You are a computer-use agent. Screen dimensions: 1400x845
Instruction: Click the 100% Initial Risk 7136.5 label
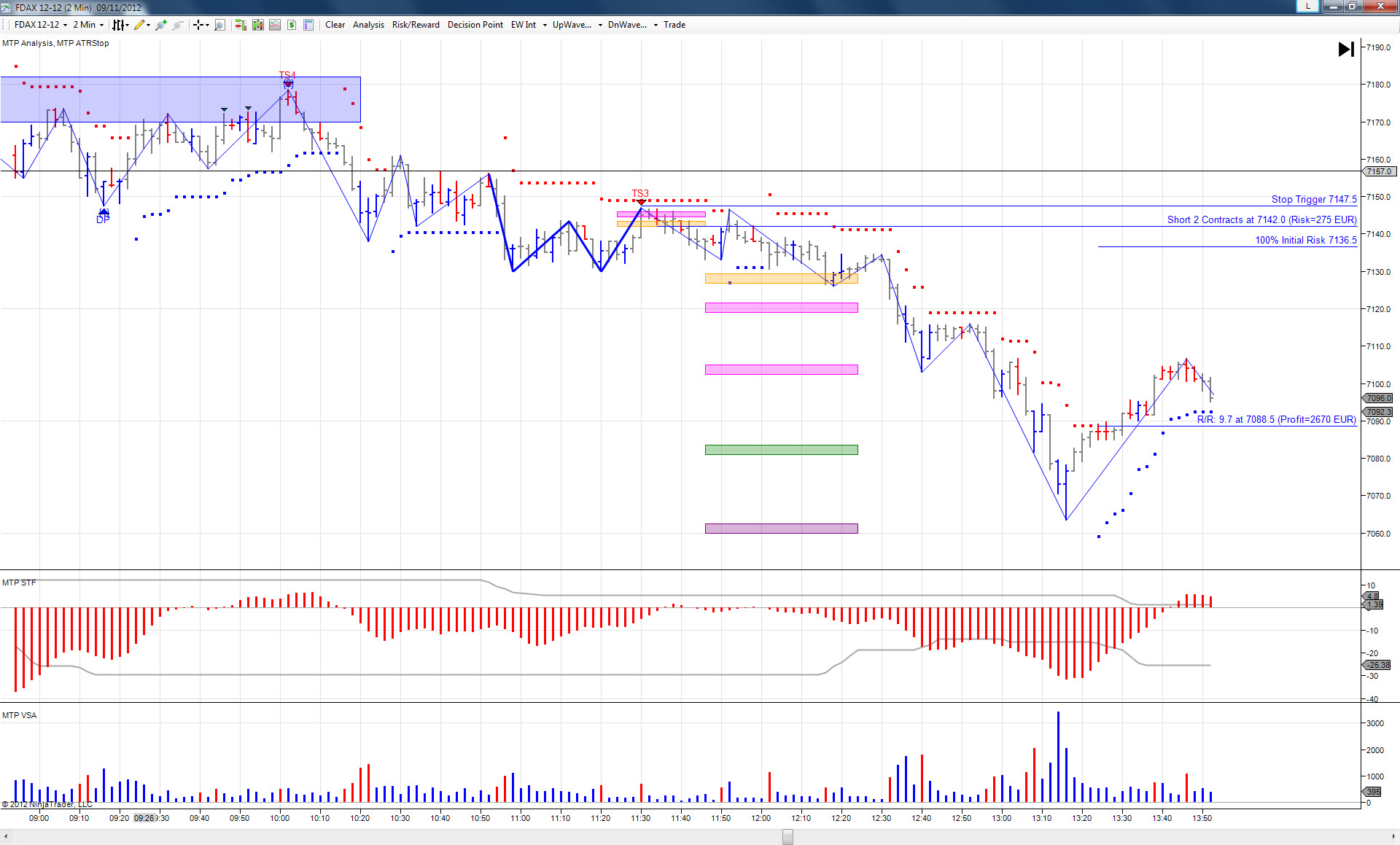(1306, 240)
